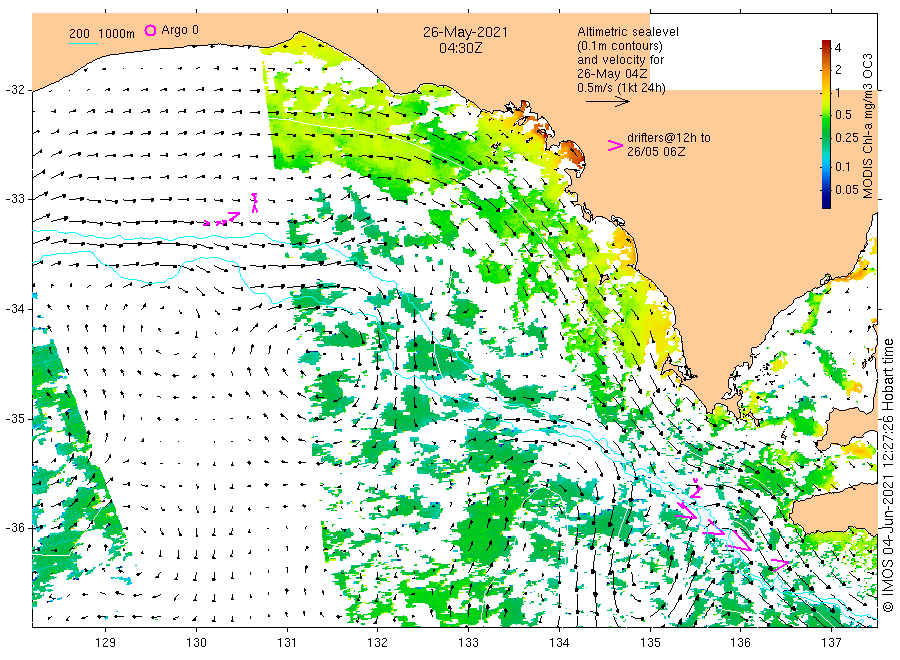The width and height of the screenshot is (900, 660).
Task: Click the longitude axis label 137
Action: click(x=831, y=642)
